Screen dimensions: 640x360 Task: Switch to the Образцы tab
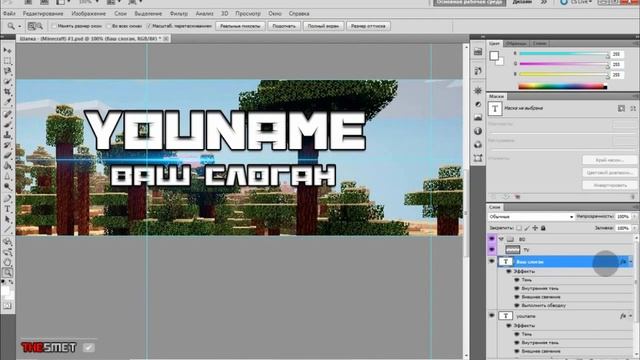516,43
